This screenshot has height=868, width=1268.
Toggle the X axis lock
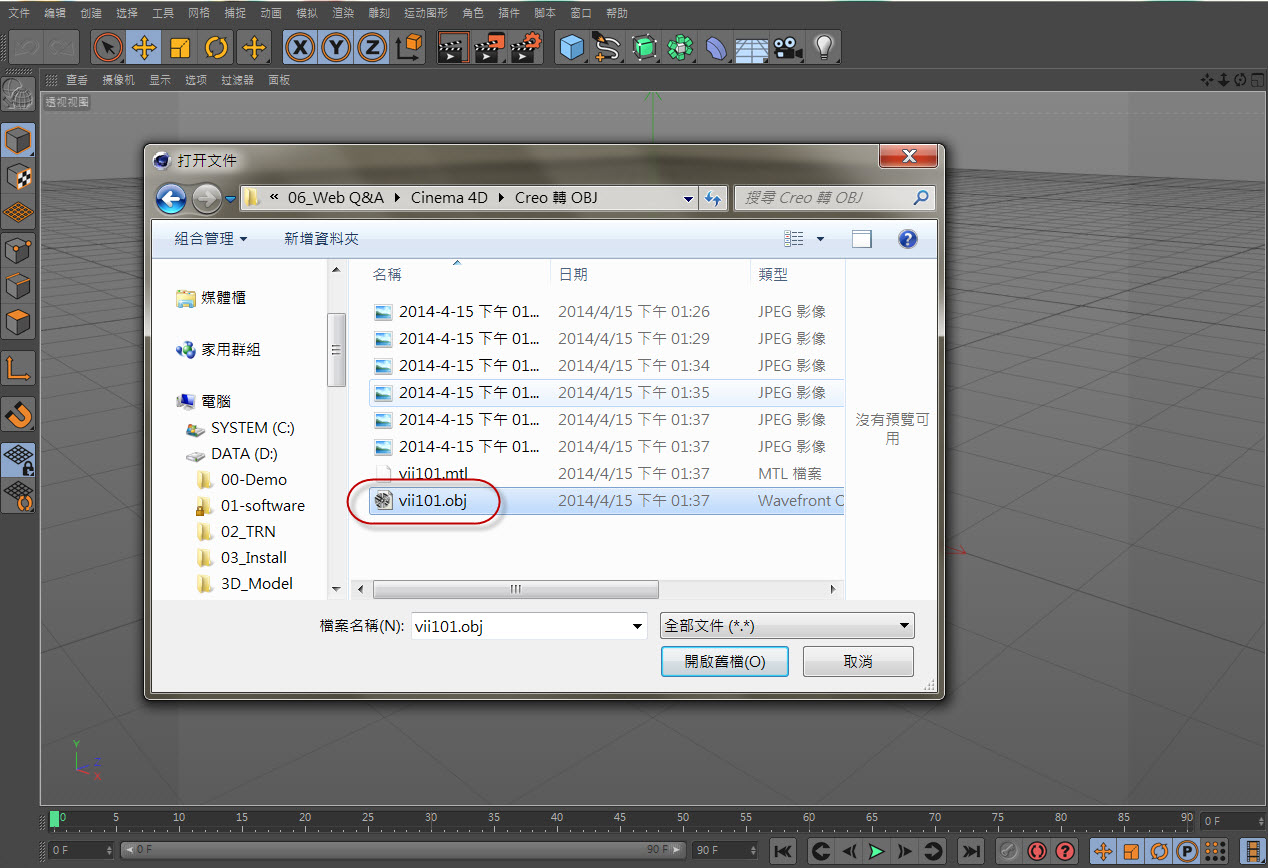coord(301,47)
